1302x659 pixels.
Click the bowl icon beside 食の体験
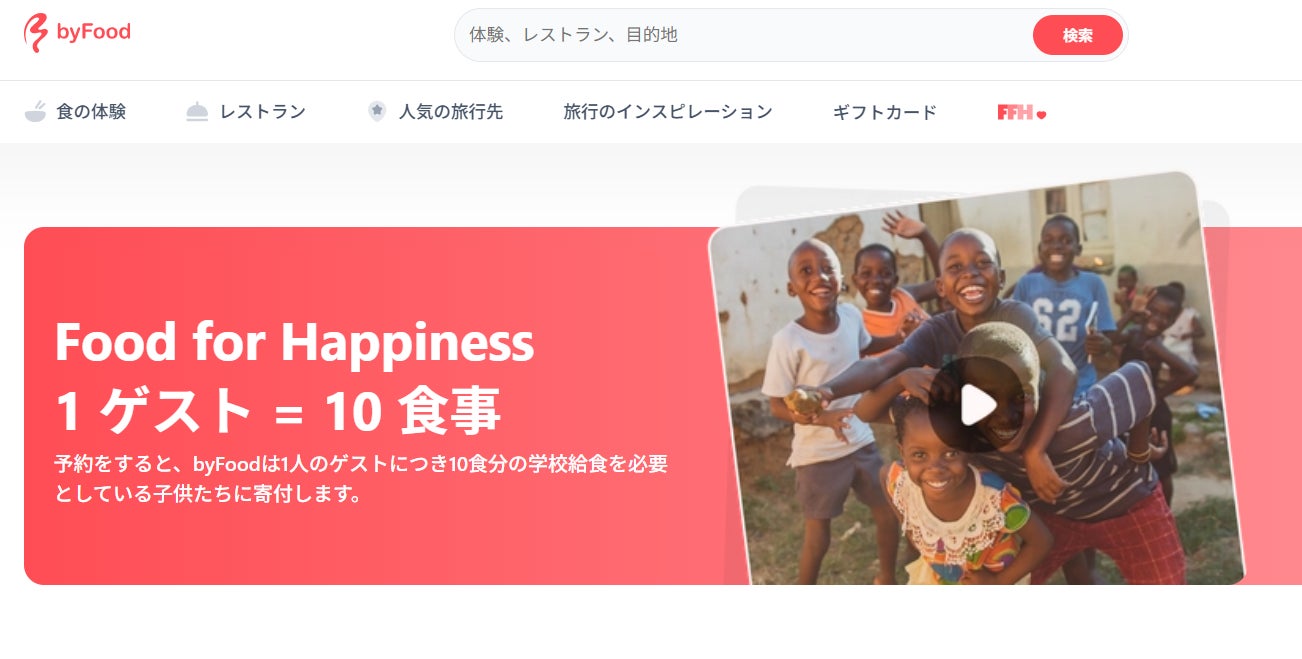tap(36, 112)
